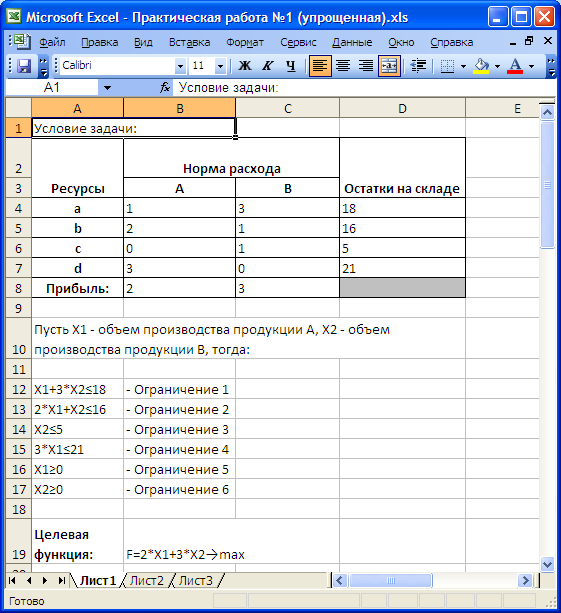The width and height of the screenshot is (561, 613).
Task: Click the Name Box showing A1
Action: 52,88
